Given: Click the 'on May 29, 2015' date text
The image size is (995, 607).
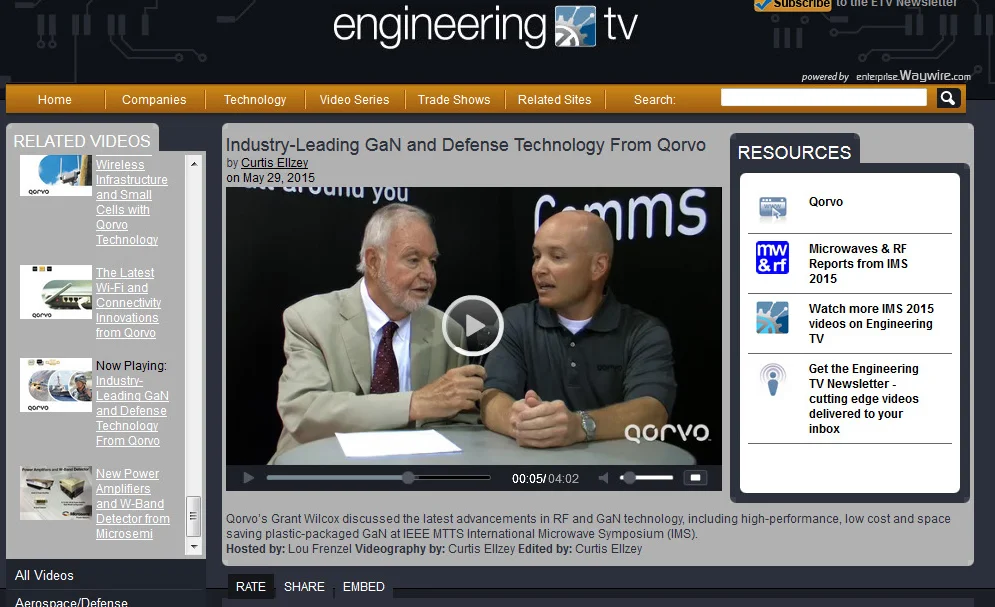Looking at the screenshot, I should coord(270,178).
